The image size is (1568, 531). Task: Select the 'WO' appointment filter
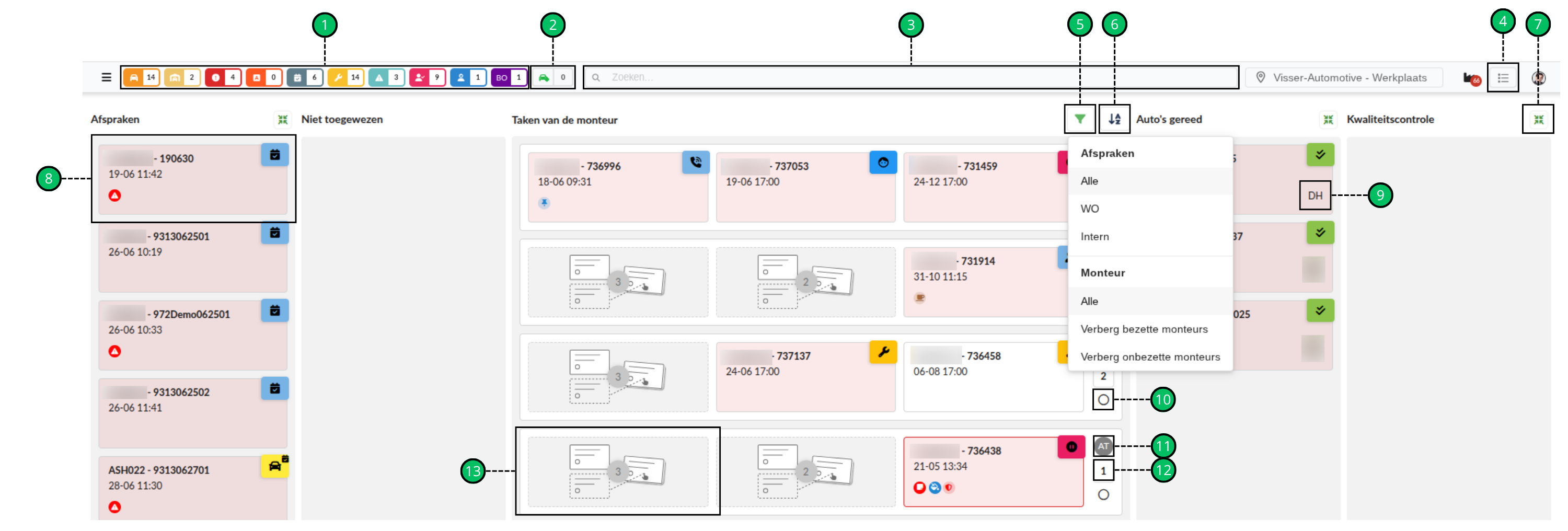[1090, 209]
